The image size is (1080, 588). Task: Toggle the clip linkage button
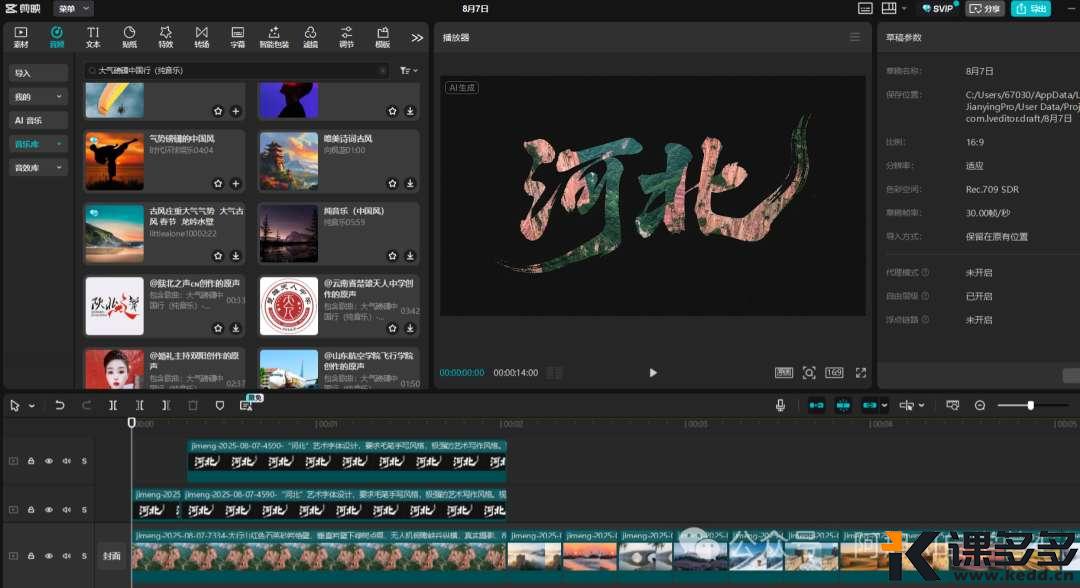click(870, 406)
